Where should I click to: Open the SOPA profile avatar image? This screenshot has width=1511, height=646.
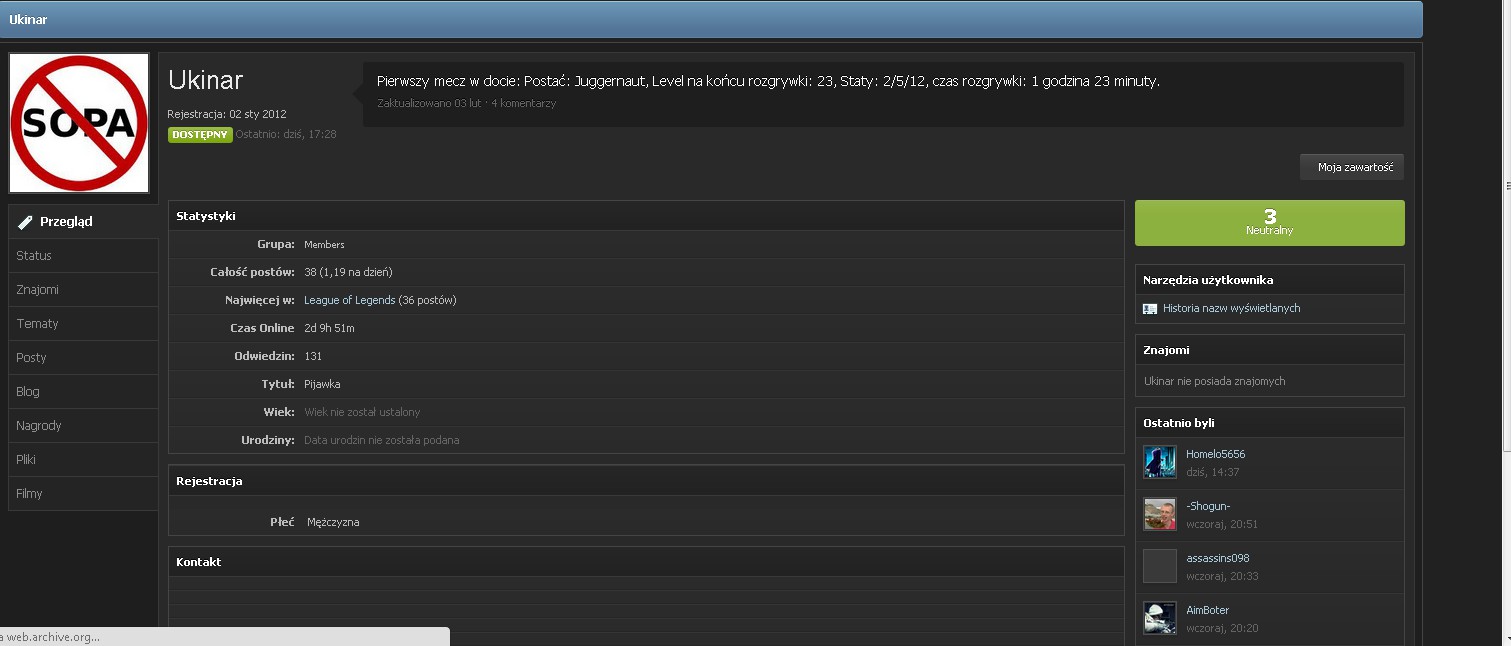pos(79,123)
